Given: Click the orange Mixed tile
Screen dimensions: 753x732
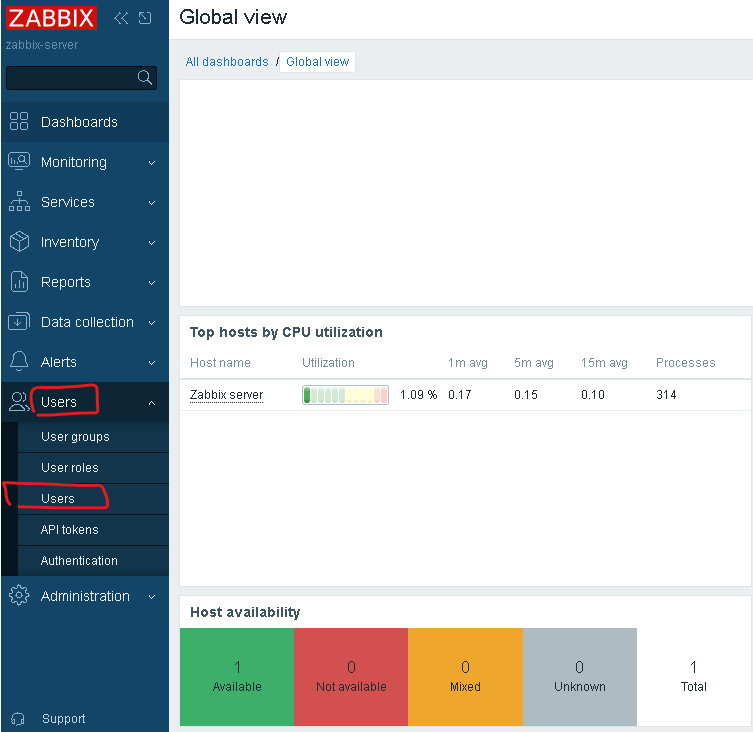Looking at the screenshot, I should (465, 676).
